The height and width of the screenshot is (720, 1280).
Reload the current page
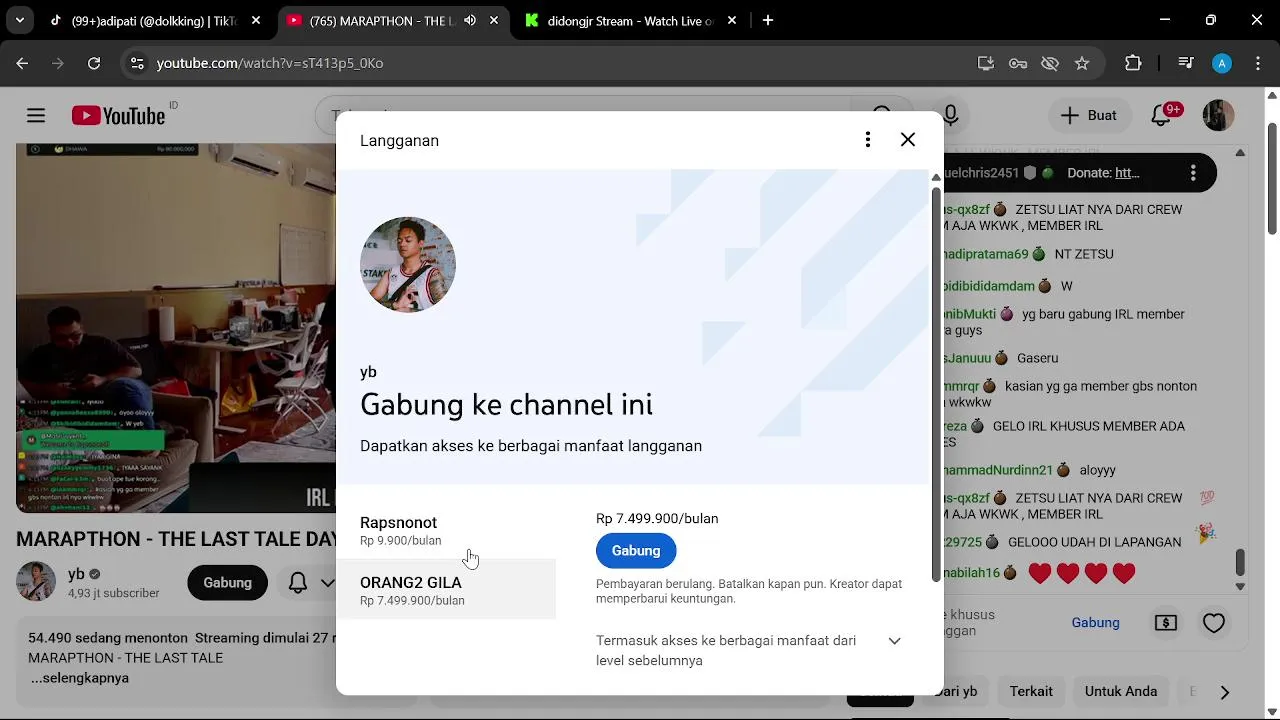pos(94,63)
